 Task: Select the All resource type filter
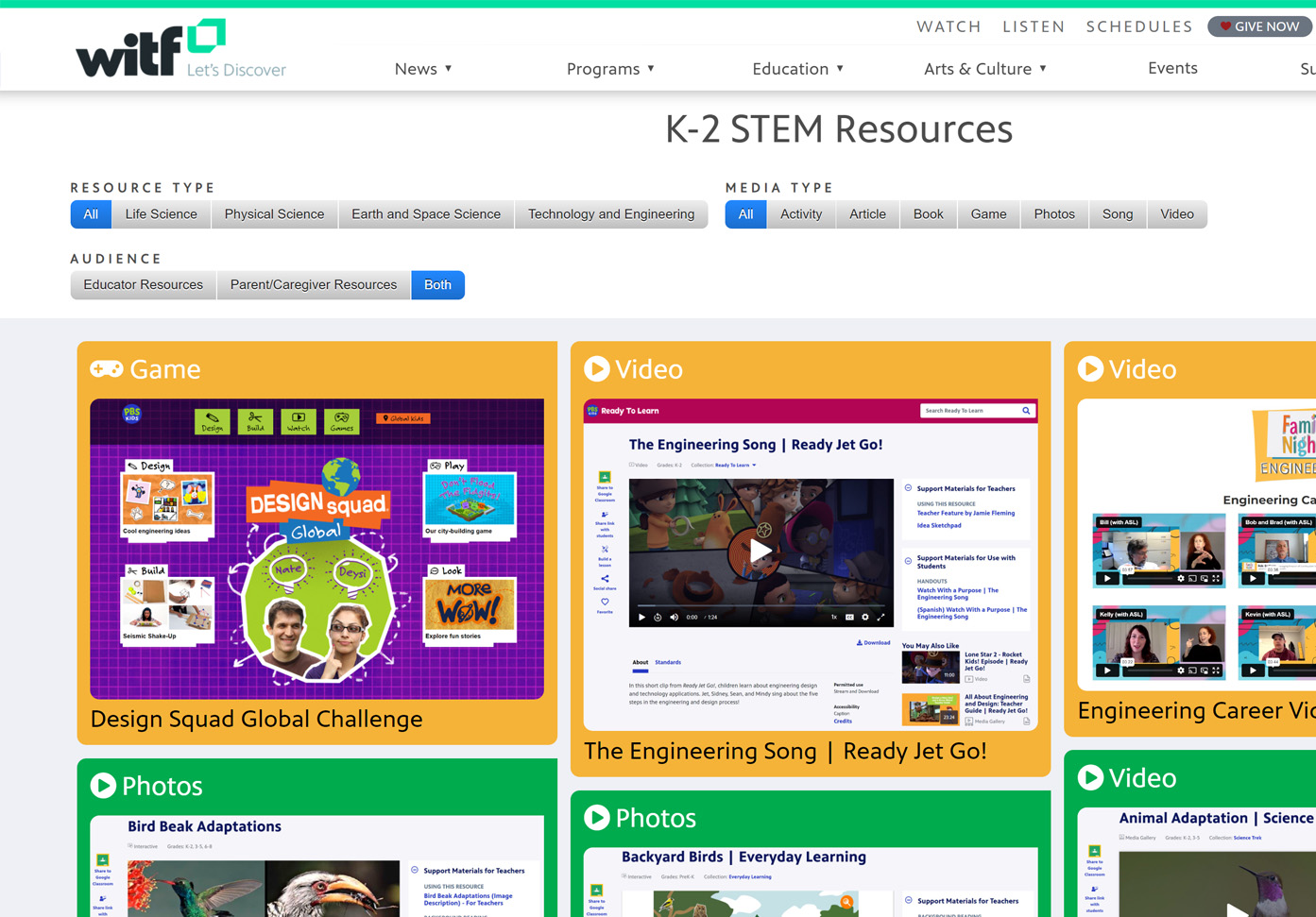91,214
